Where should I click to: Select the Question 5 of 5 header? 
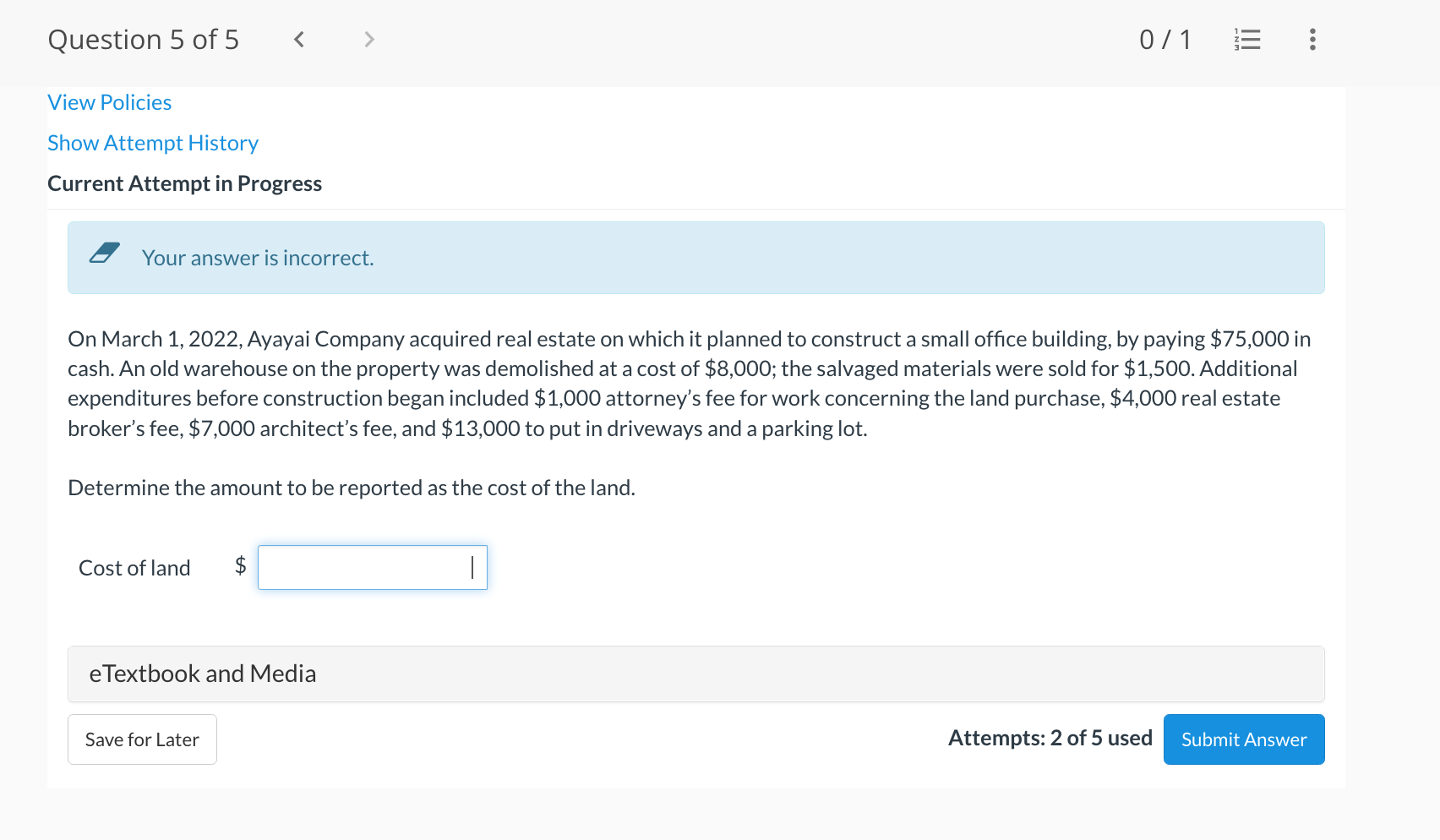pyautogui.click(x=144, y=39)
